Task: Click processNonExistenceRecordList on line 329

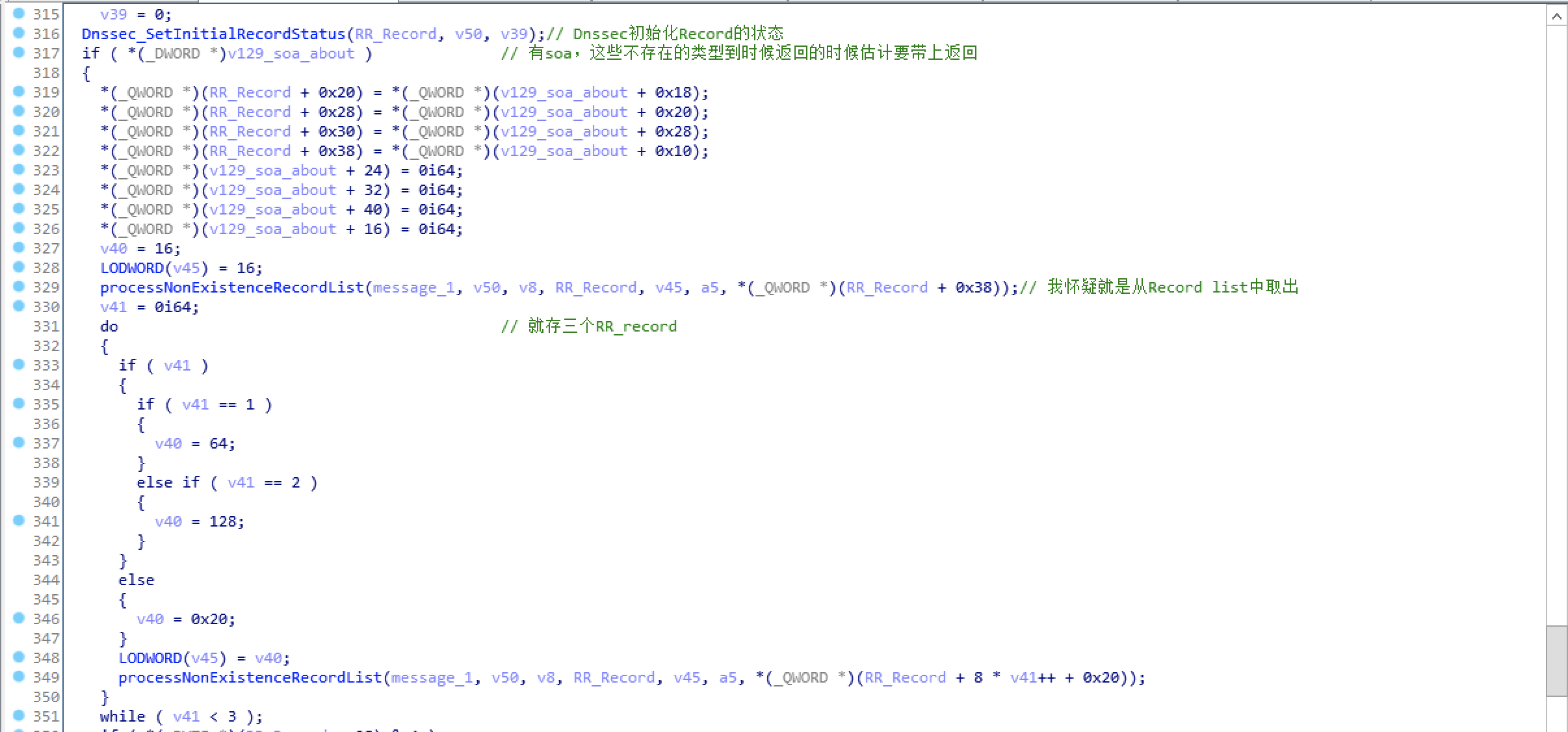Action: click(x=231, y=287)
